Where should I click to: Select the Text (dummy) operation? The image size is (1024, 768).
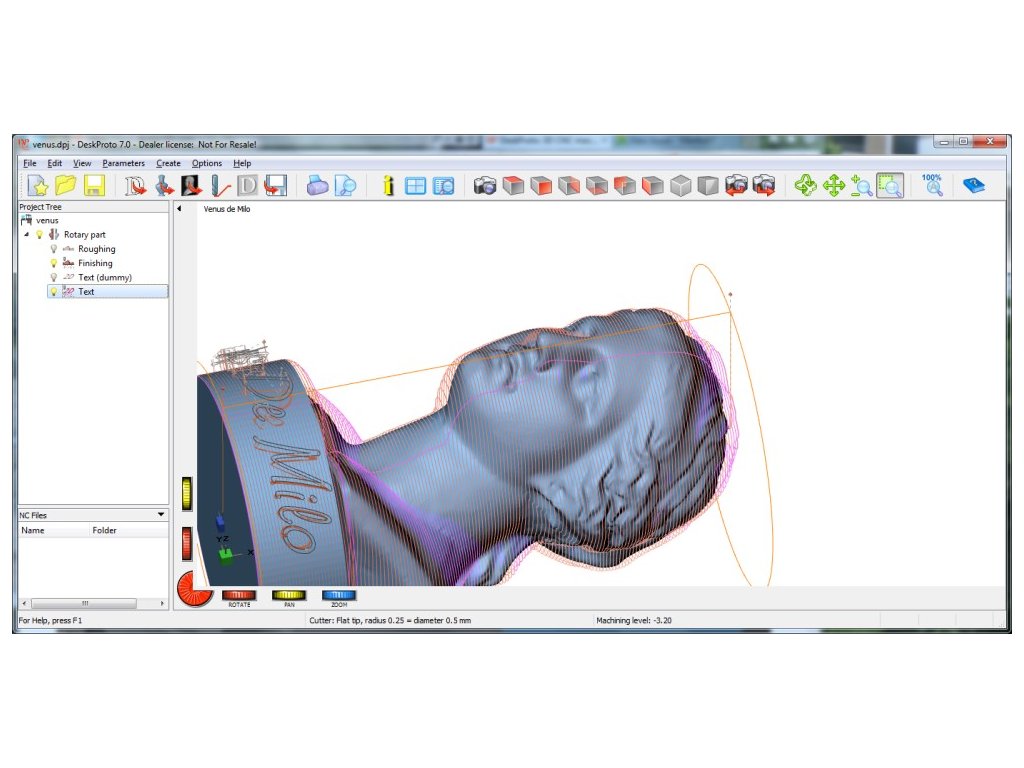tap(105, 278)
